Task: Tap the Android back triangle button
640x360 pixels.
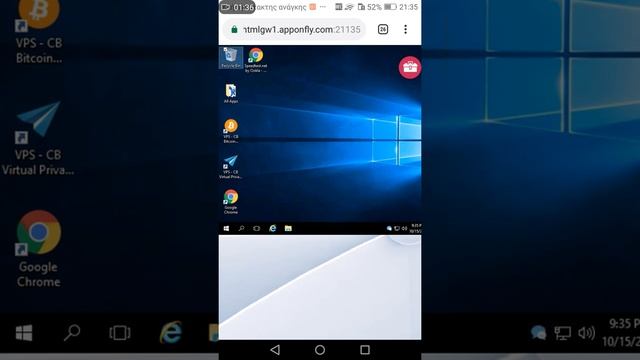Action: point(275,350)
